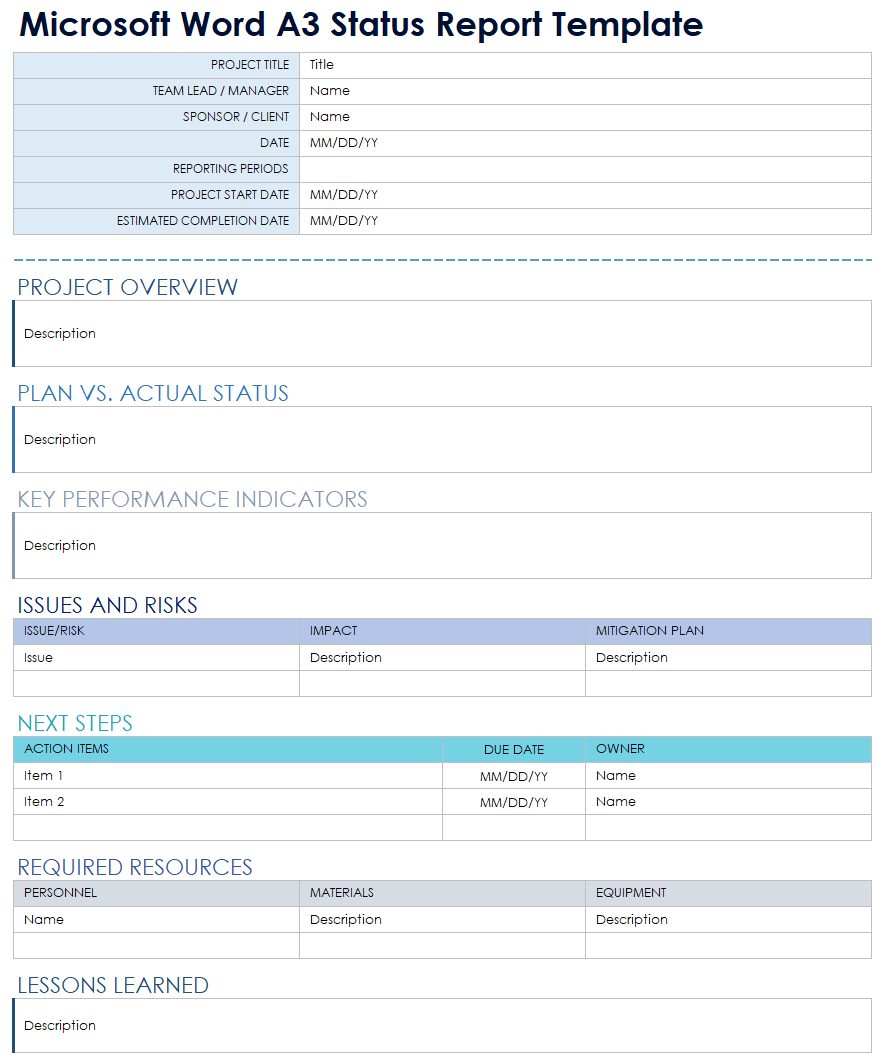Click the Description cell under Materials
The image size is (886, 1062).
[x=441, y=920]
